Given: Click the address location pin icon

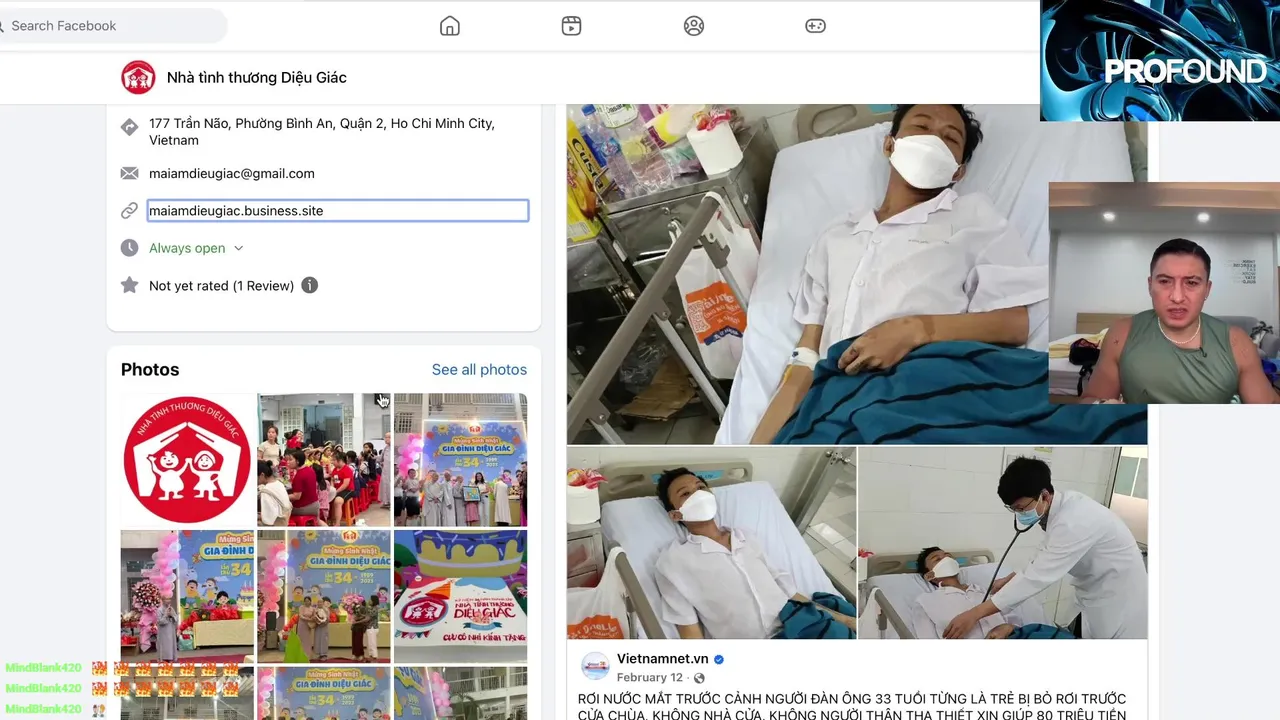Looking at the screenshot, I should tap(129, 127).
